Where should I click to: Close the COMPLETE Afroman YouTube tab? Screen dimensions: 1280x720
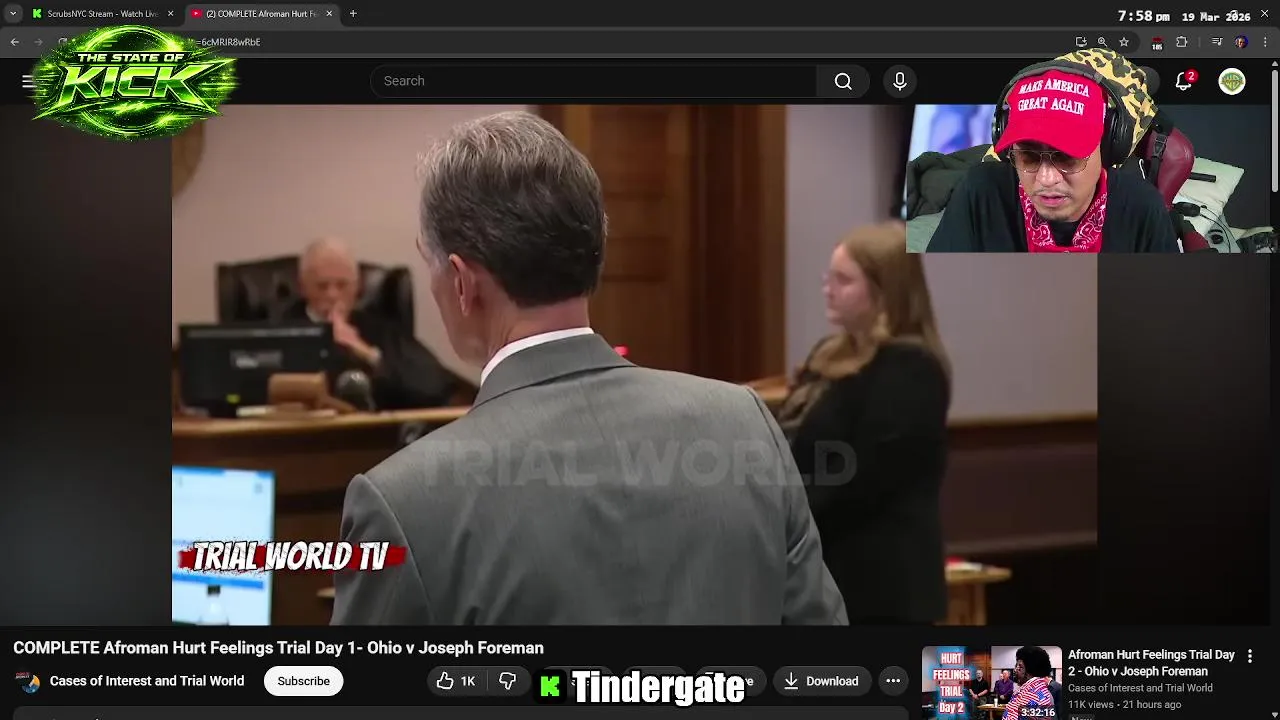tap(329, 14)
